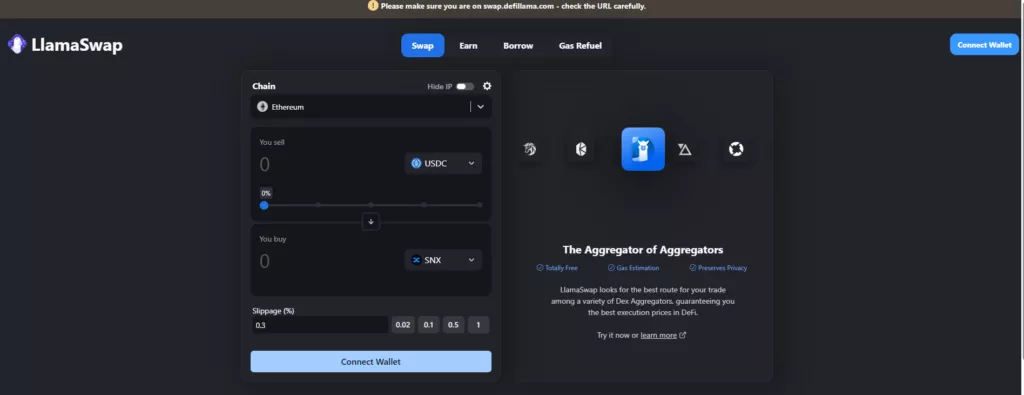Set slippage to 1
1024x395 pixels.
(478, 325)
